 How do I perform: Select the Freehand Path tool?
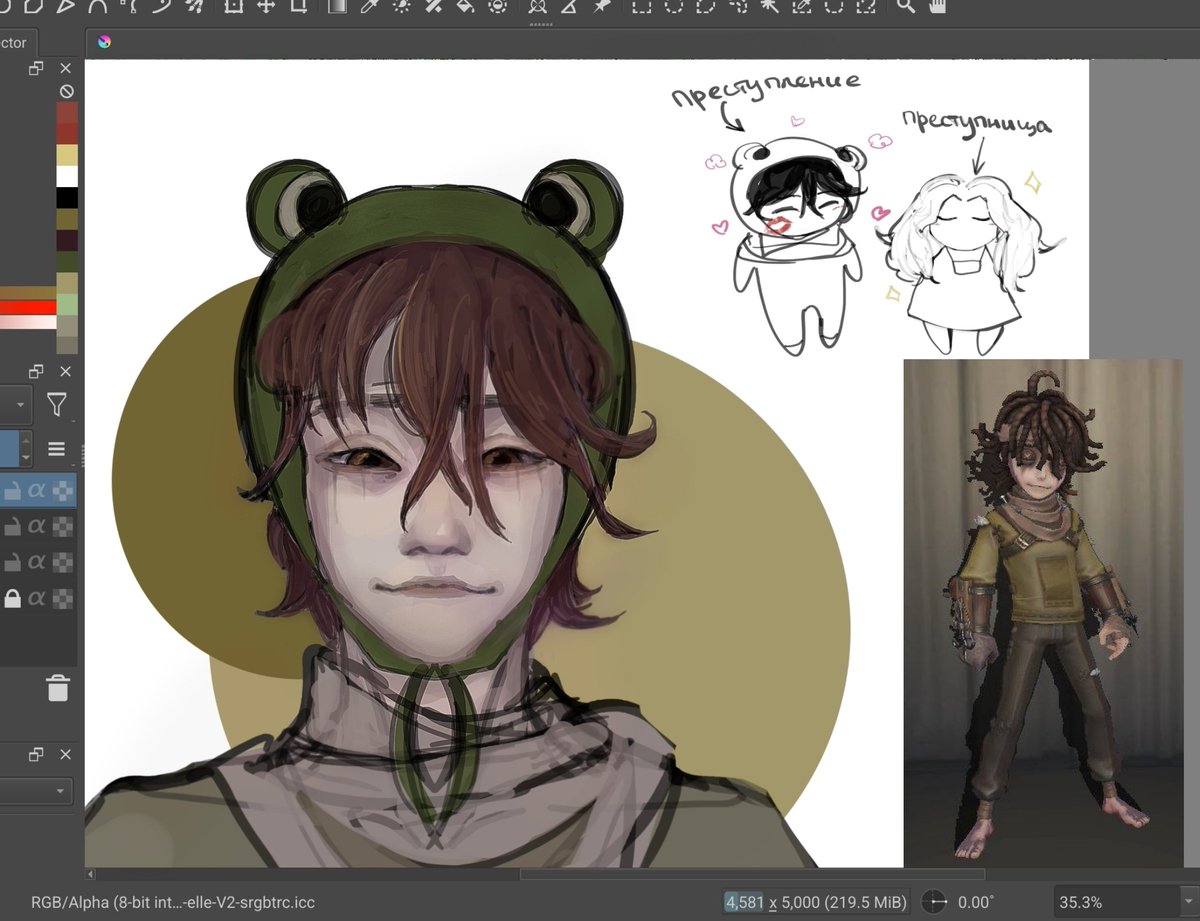(130, 6)
